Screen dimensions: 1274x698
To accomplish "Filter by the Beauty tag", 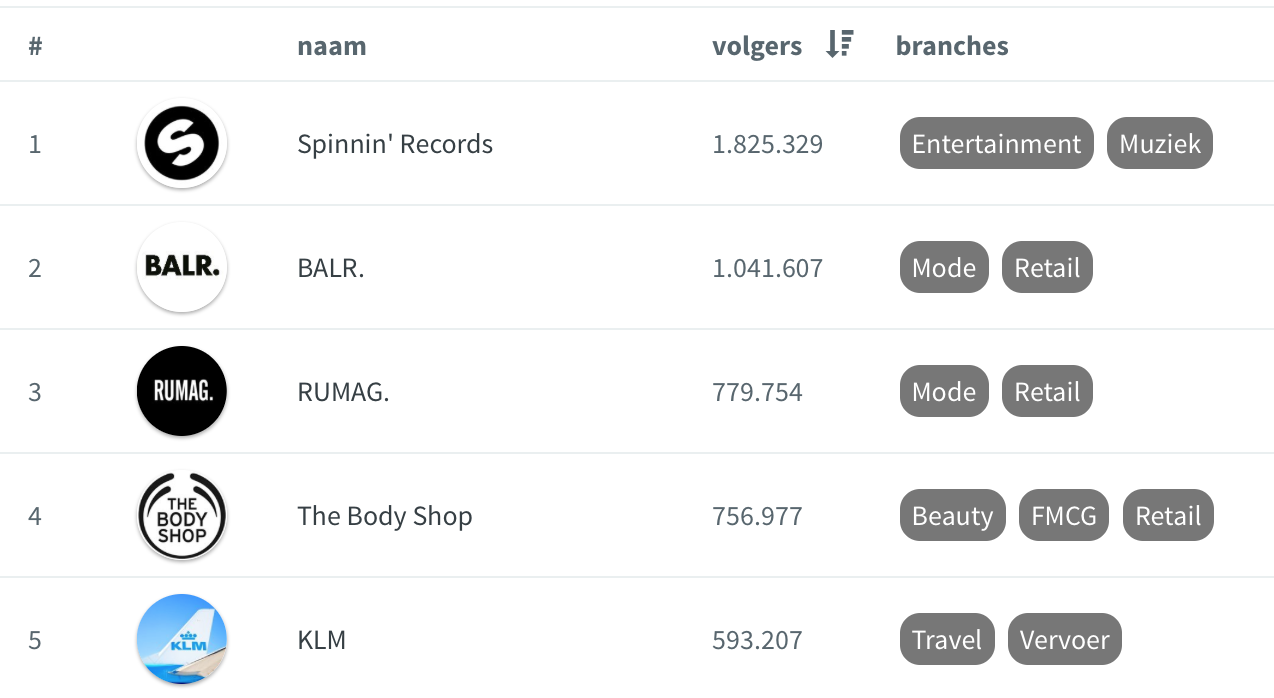I will point(952,516).
